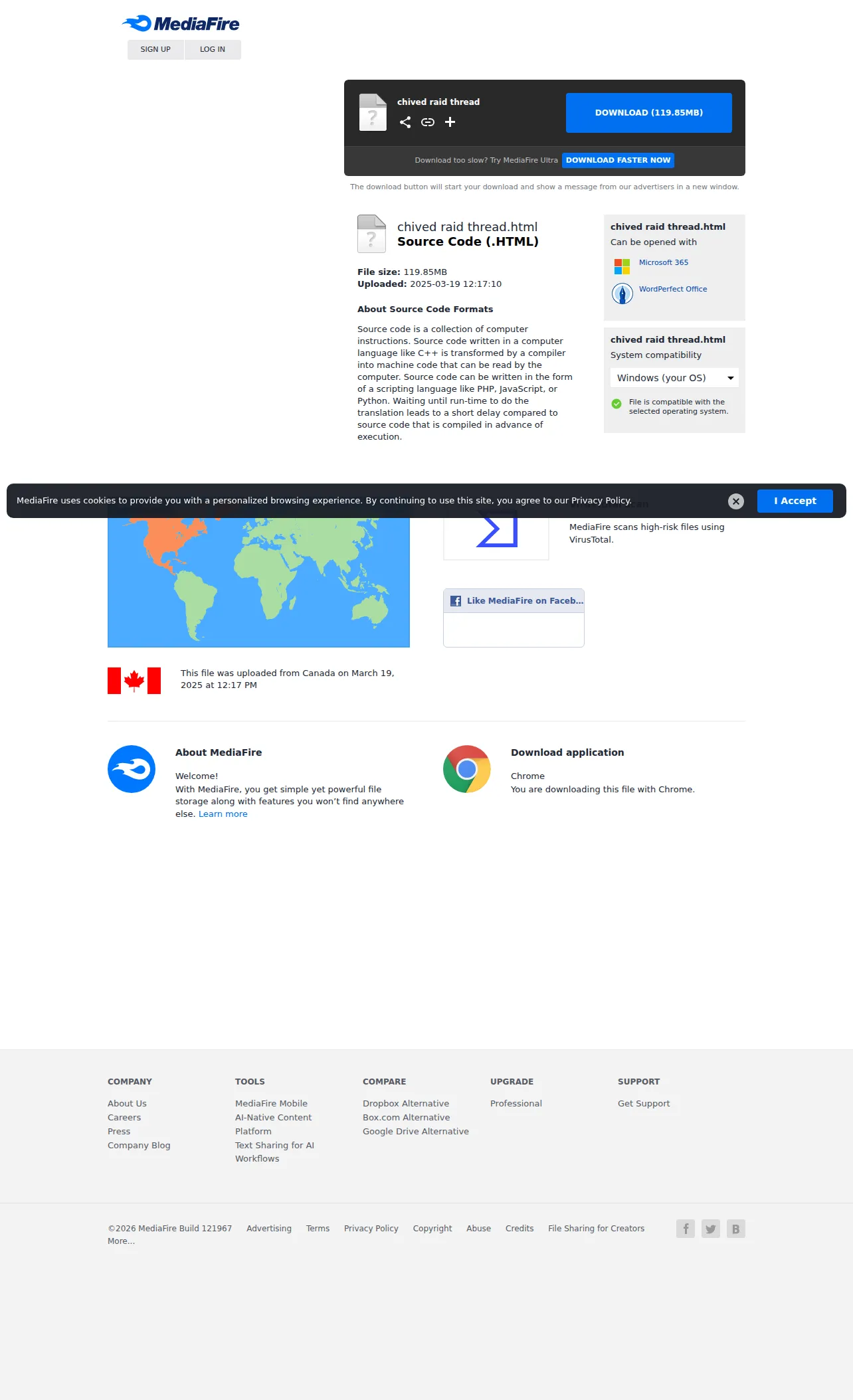This screenshot has height=1400, width=853.
Task: Click the MediaFire logo in the header
Action: tap(181, 24)
